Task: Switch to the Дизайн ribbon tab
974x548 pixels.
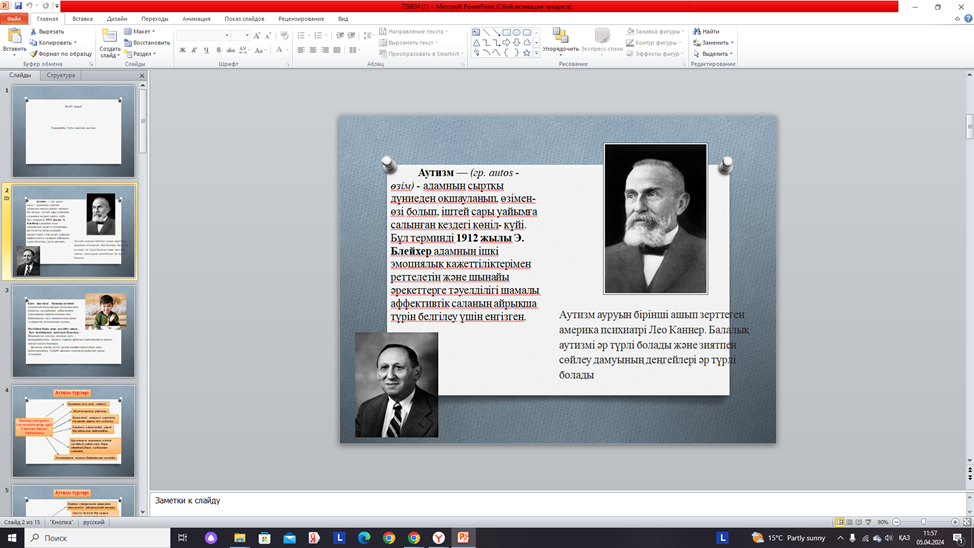Action: (x=117, y=19)
